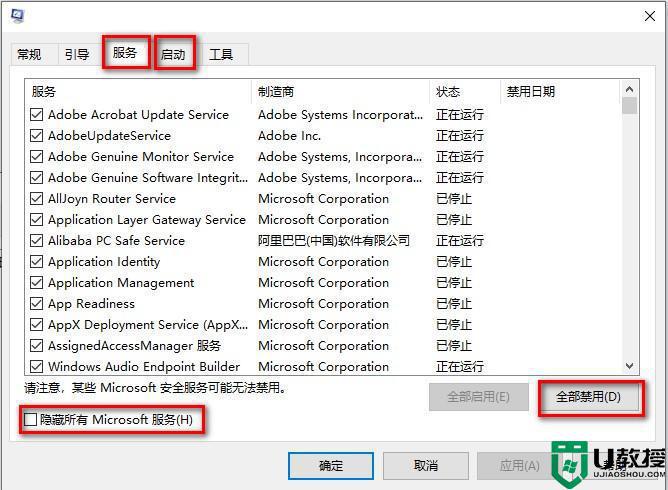The height and width of the screenshot is (490, 668).
Task: Toggle Application Identity checkbox
Action: pyautogui.click(x=37, y=261)
